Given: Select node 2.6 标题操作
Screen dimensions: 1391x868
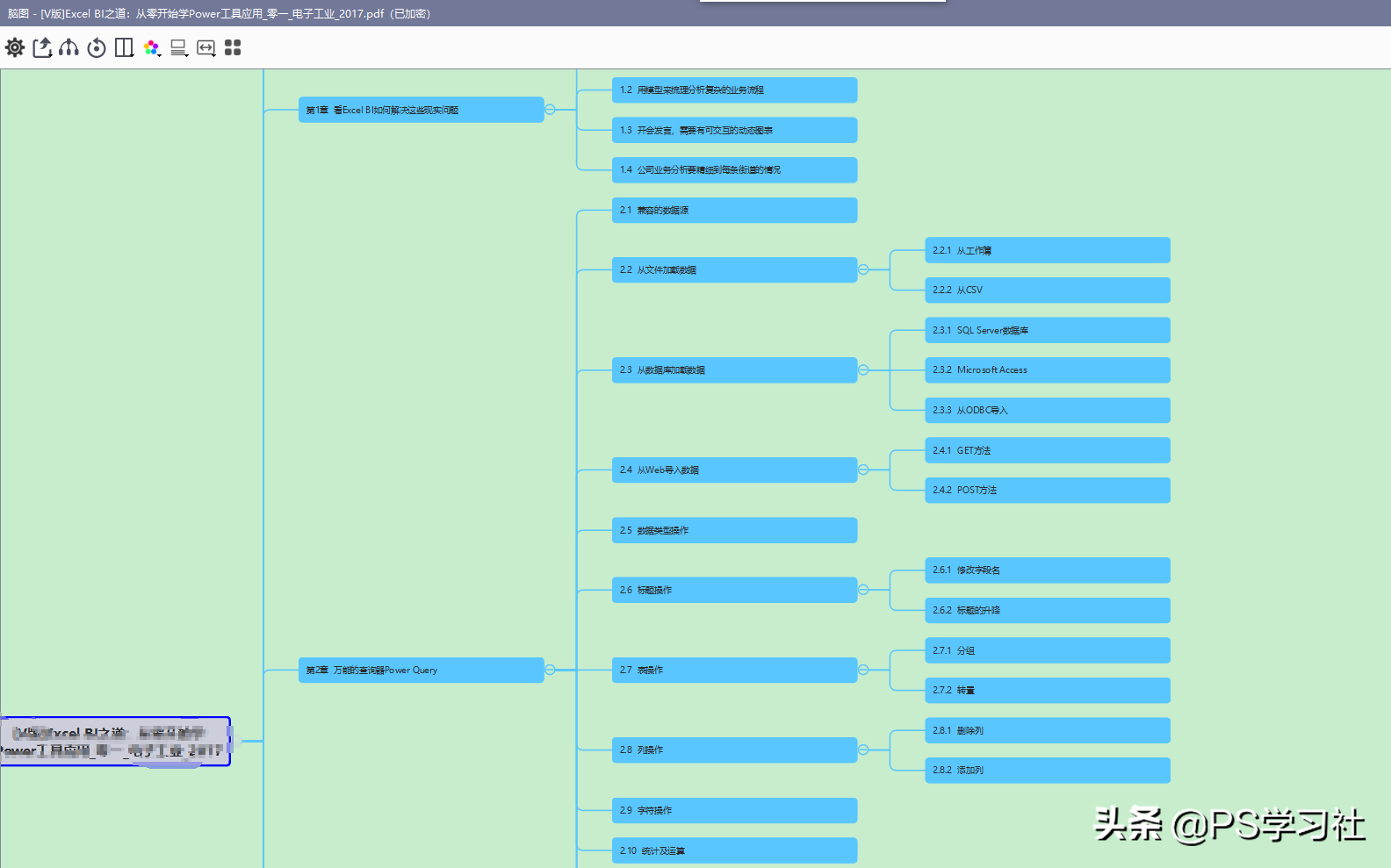Looking at the screenshot, I should [735, 590].
